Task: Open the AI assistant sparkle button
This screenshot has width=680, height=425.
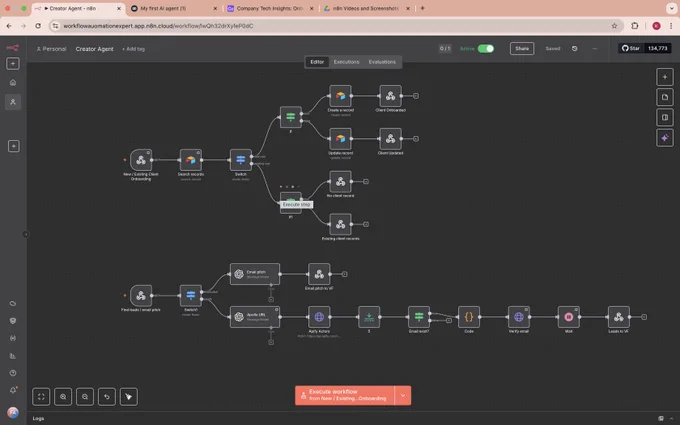Action: click(x=665, y=138)
